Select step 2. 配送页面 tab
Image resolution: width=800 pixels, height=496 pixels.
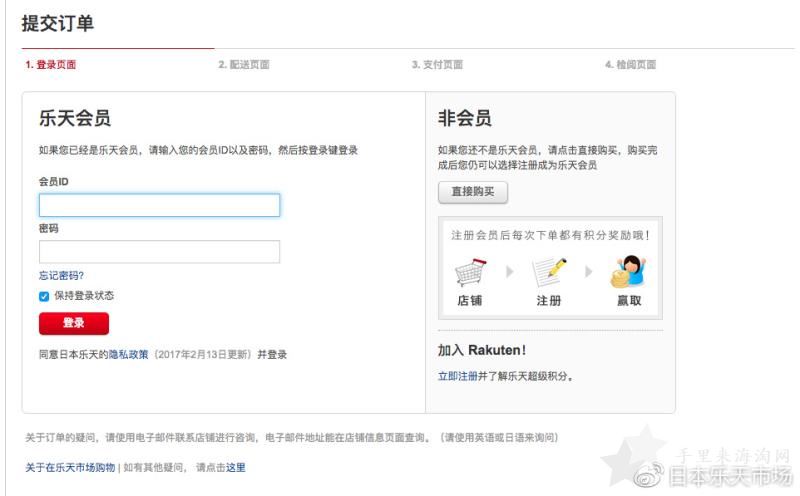coord(244,65)
